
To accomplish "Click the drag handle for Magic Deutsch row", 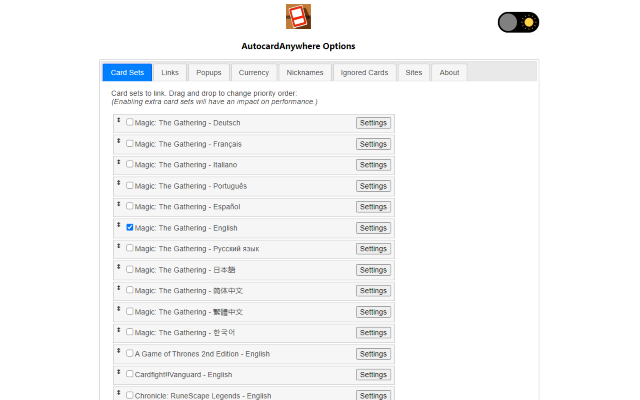I will (119, 120).
